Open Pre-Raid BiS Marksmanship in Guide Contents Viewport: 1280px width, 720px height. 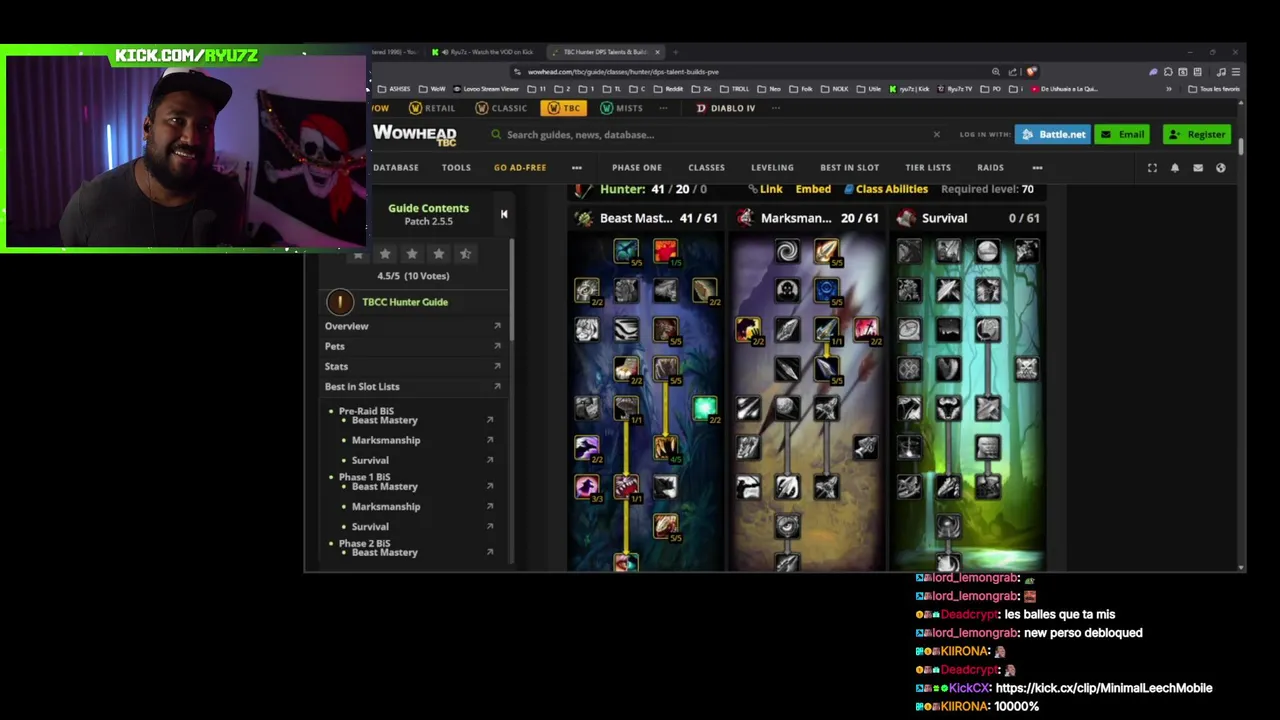pyautogui.click(x=386, y=440)
